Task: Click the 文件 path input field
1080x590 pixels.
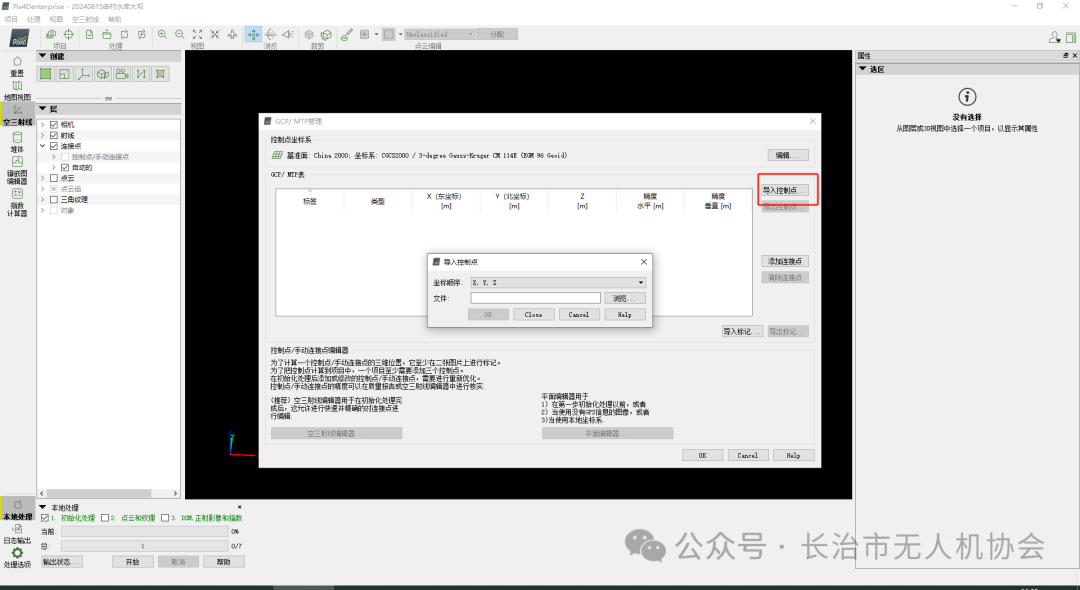Action: click(535, 298)
